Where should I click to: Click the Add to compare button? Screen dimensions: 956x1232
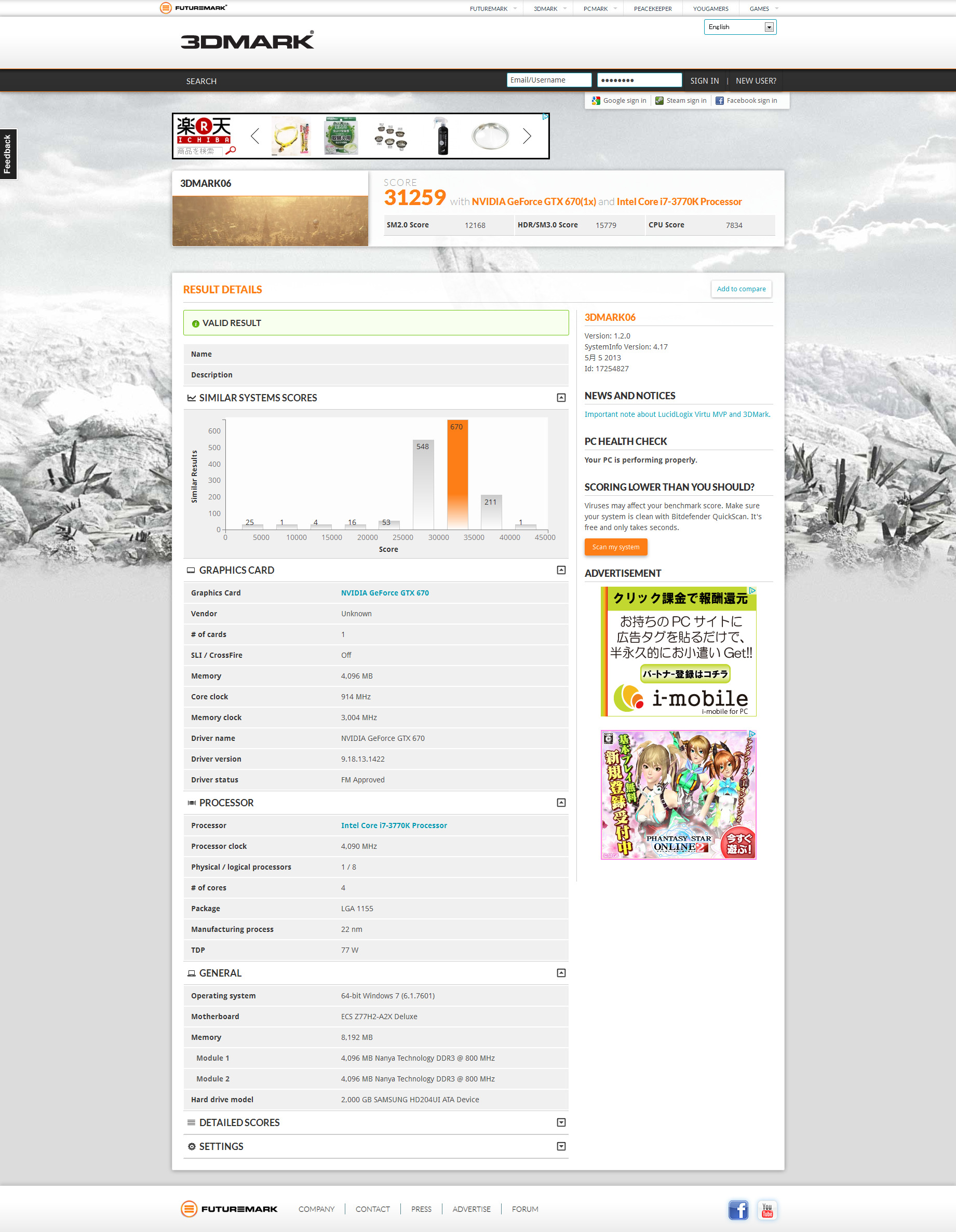pyautogui.click(x=741, y=289)
